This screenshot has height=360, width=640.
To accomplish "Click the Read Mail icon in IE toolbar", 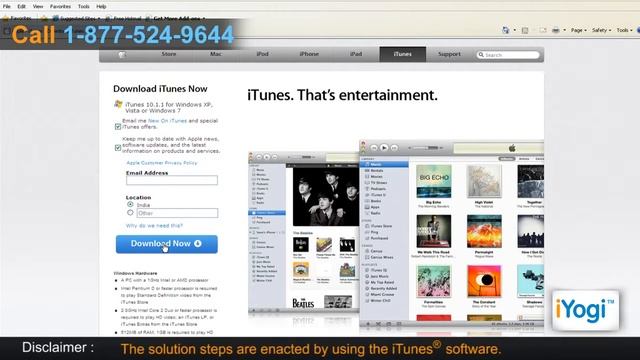I will point(542,30).
